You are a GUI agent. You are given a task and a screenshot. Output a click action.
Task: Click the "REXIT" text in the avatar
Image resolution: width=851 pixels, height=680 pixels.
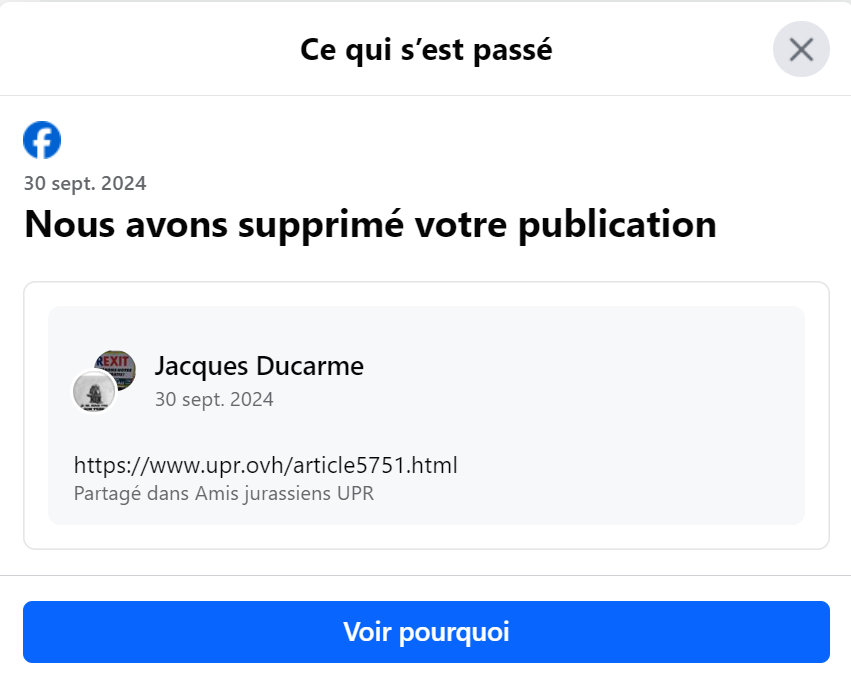pyautogui.click(x=114, y=361)
